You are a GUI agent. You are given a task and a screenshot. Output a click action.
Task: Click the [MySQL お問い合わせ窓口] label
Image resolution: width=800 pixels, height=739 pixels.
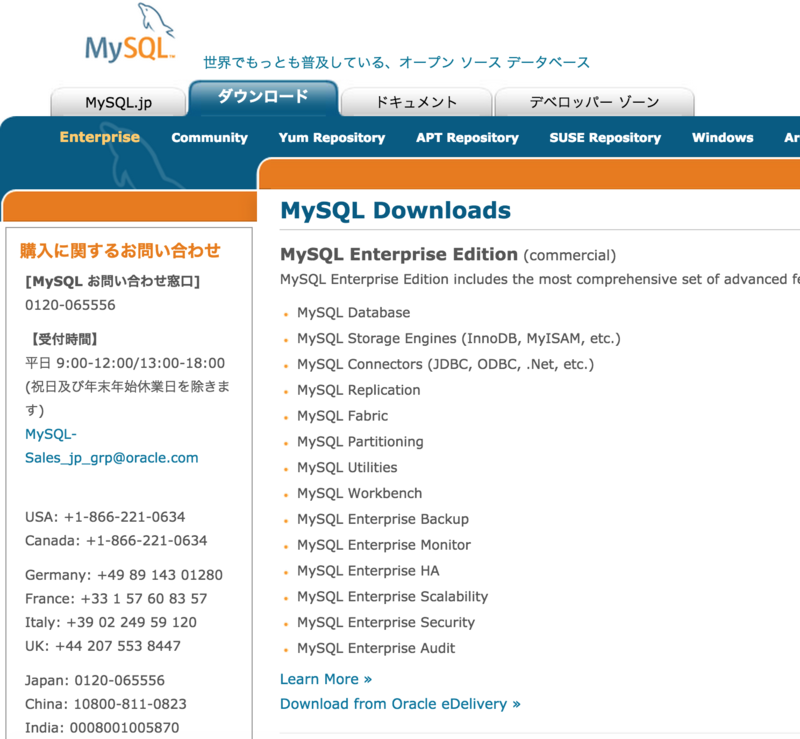tap(112, 281)
